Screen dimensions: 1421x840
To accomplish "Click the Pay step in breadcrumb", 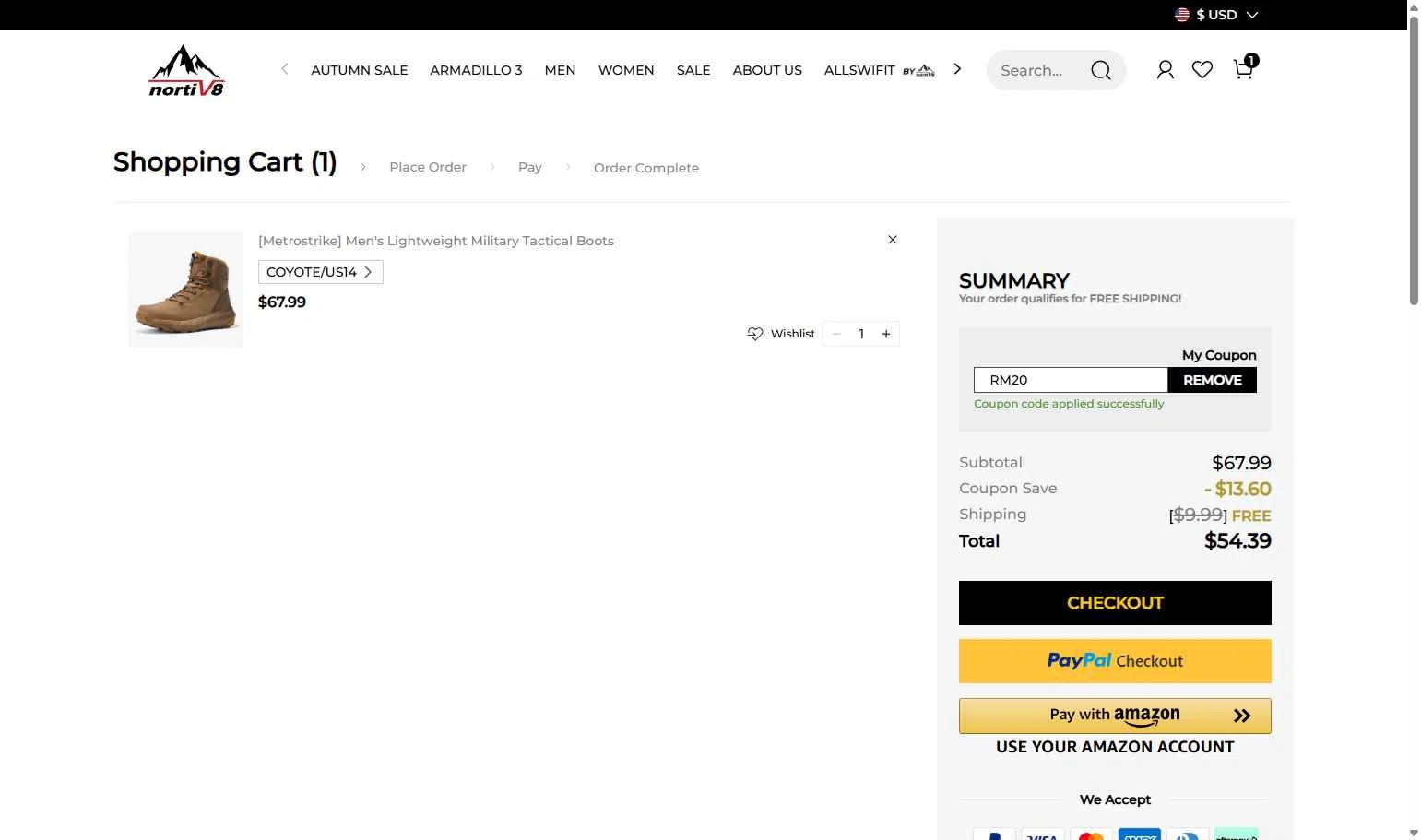I will click(x=530, y=167).
